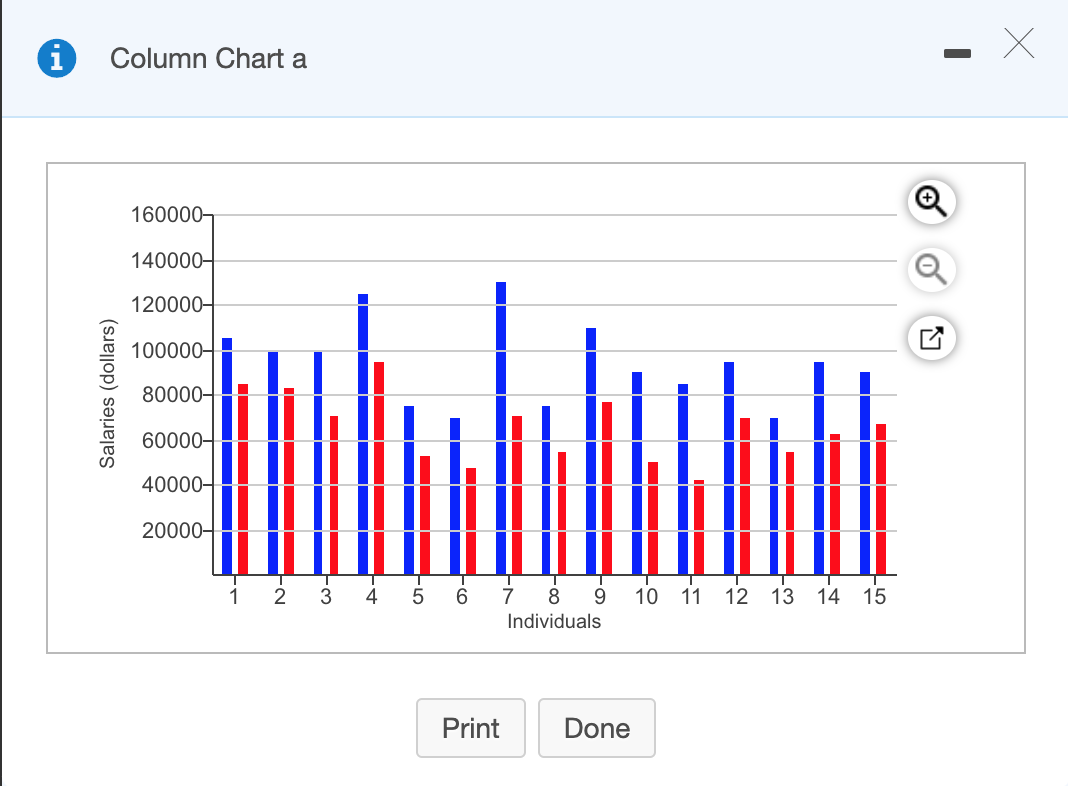The image size is (1068, 786).
Task: Click the Individuals axis label
Action: tap(554, 621)
